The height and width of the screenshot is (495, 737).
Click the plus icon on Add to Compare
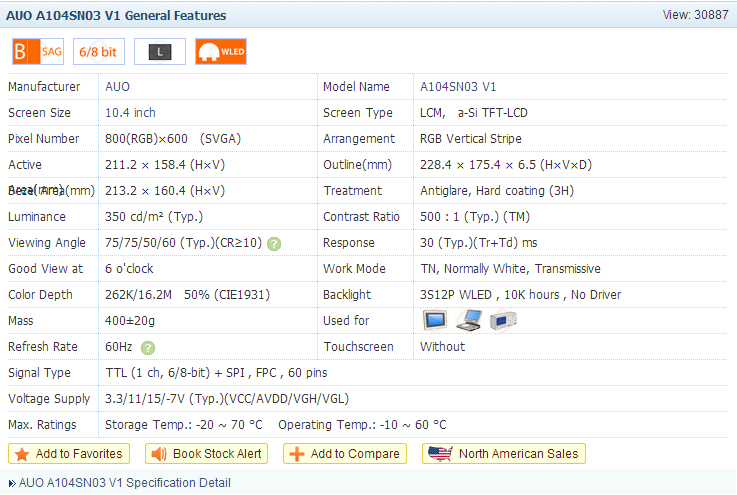(x=297, y=454)
